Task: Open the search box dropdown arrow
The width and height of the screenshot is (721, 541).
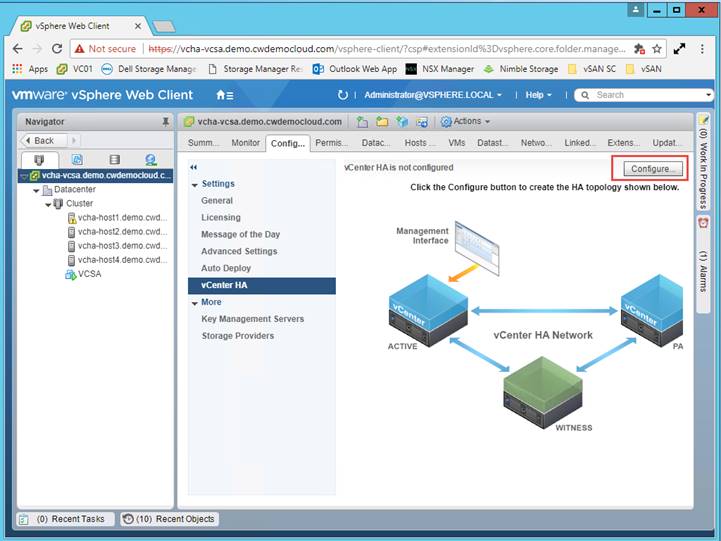Action: [708, 95]
